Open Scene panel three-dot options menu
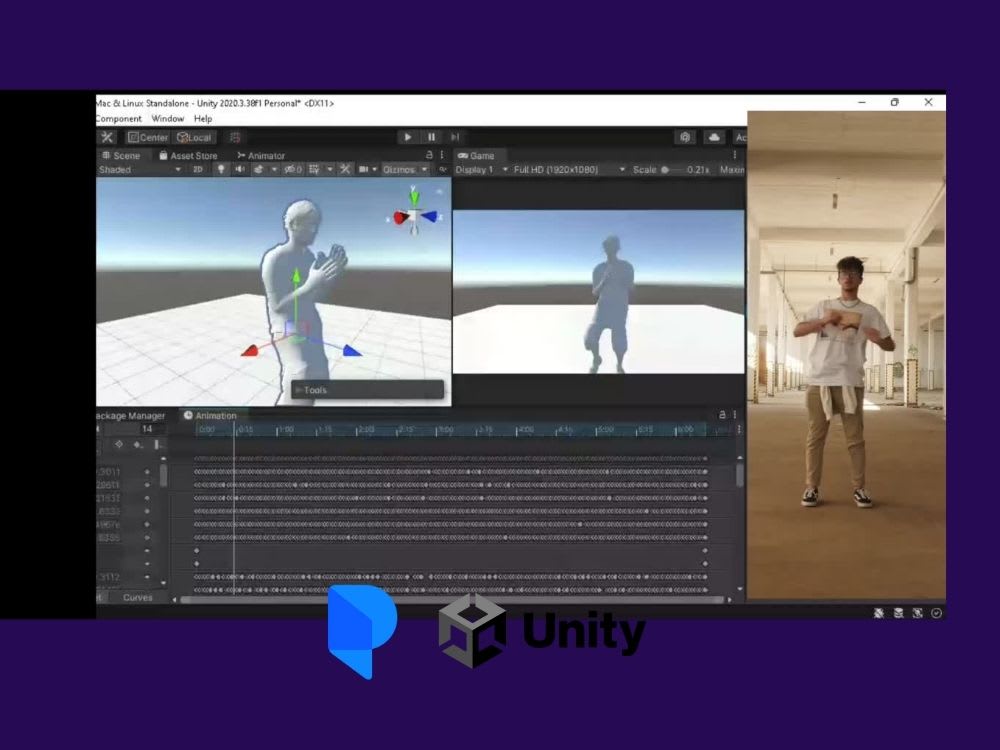 (442, 155)
